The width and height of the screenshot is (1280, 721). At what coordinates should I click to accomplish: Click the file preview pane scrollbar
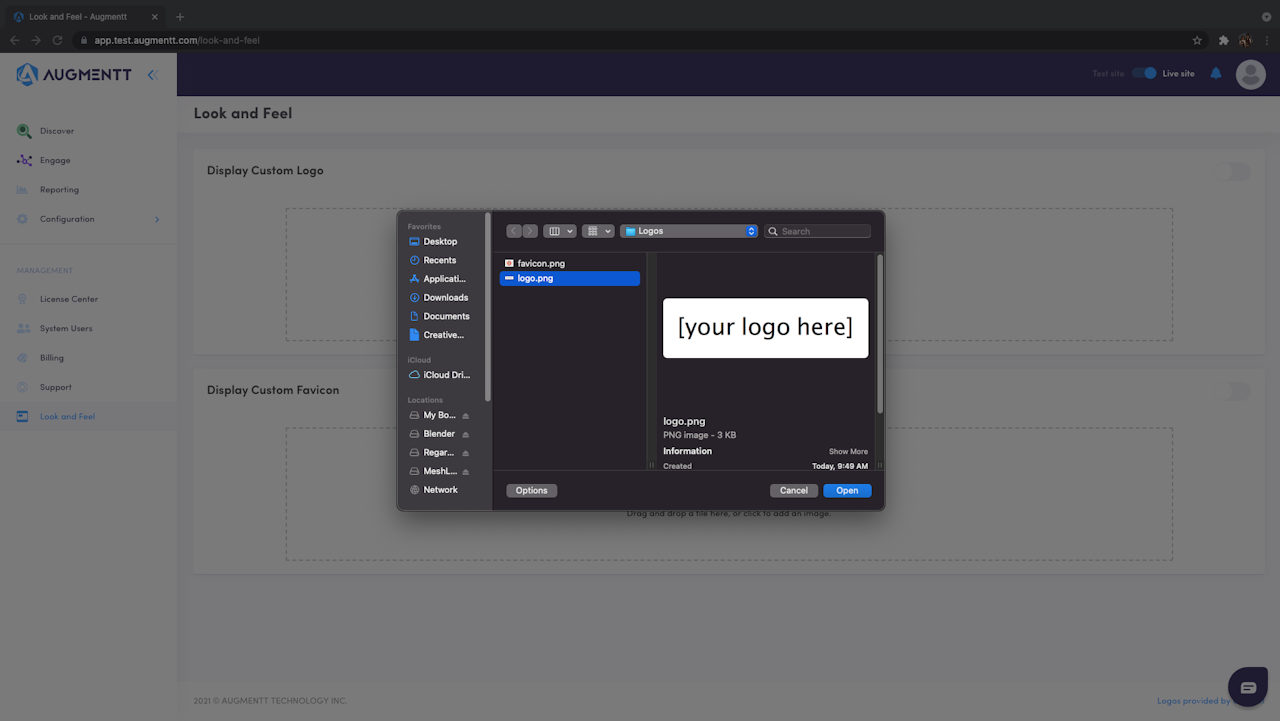click(880, 333)
